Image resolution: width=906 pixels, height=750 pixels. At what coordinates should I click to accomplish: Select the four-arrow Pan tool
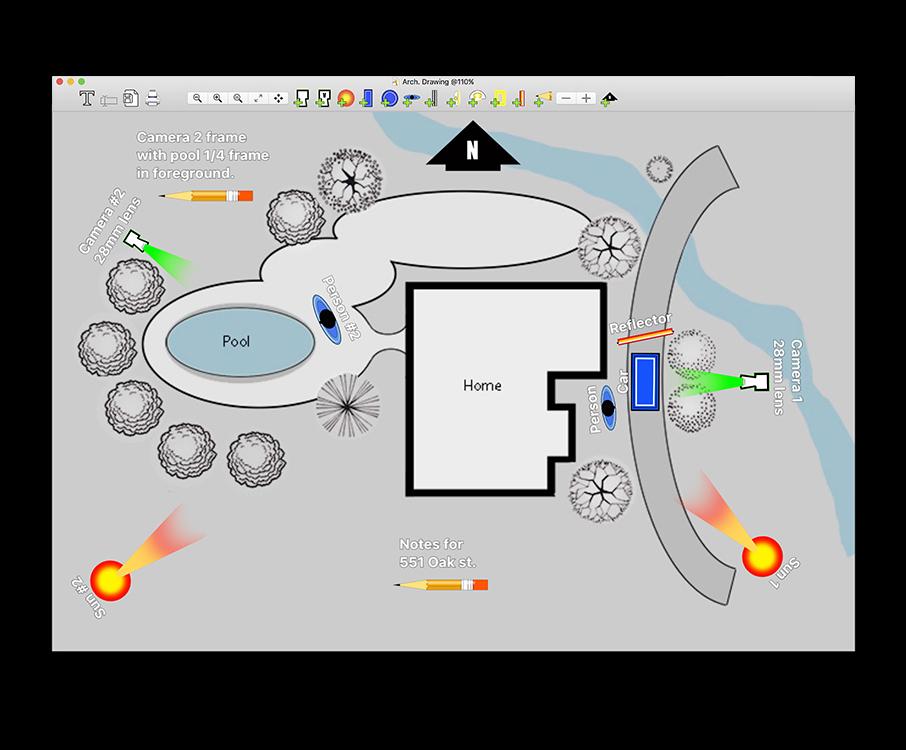coord(276,98)
